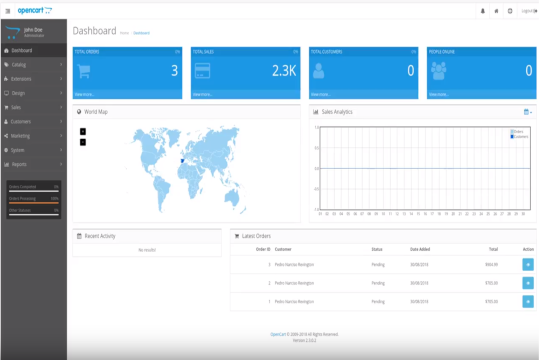Open the notifications bell icon

(482, 11)
